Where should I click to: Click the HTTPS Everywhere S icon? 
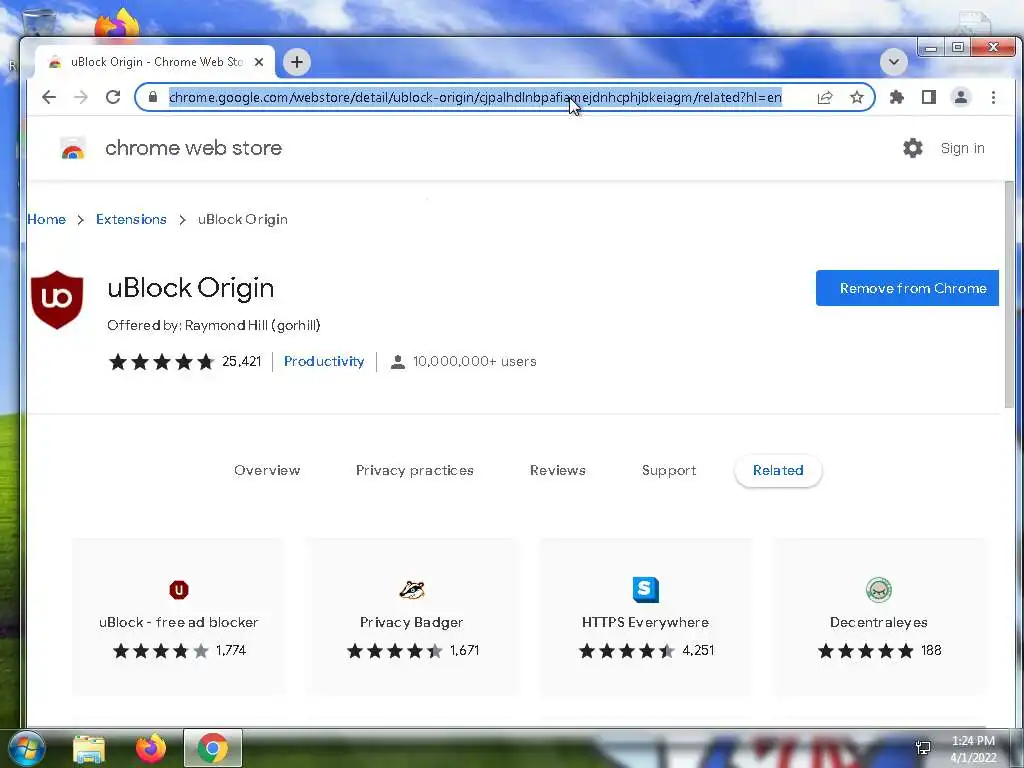pos(645,589)
